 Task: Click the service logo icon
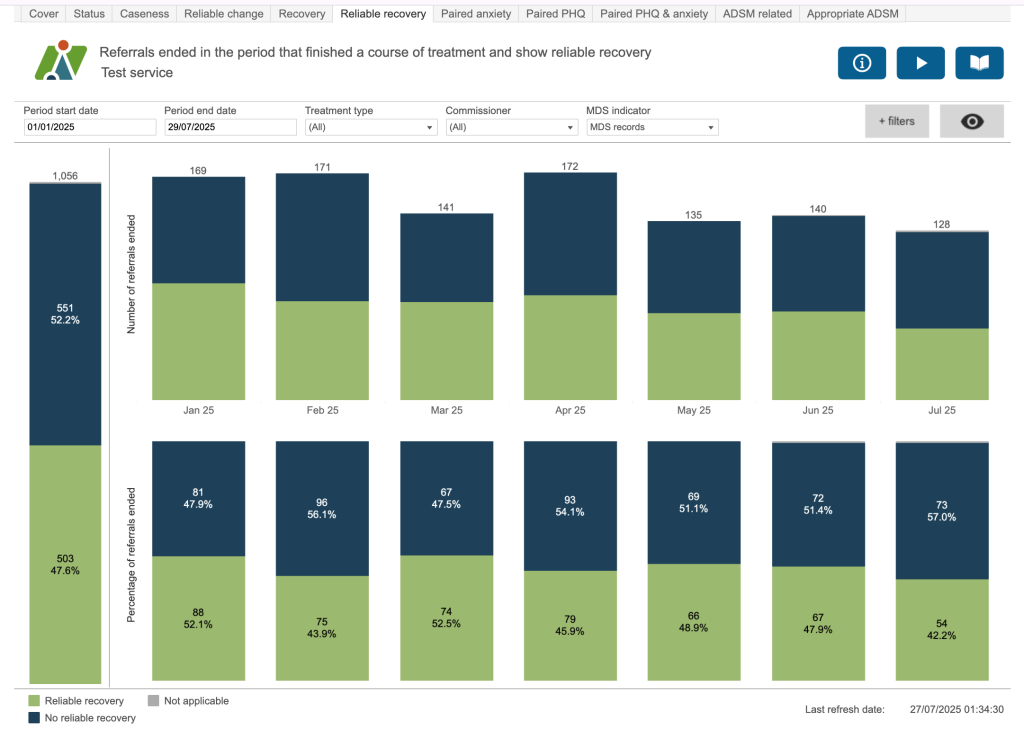click(61, 61)
